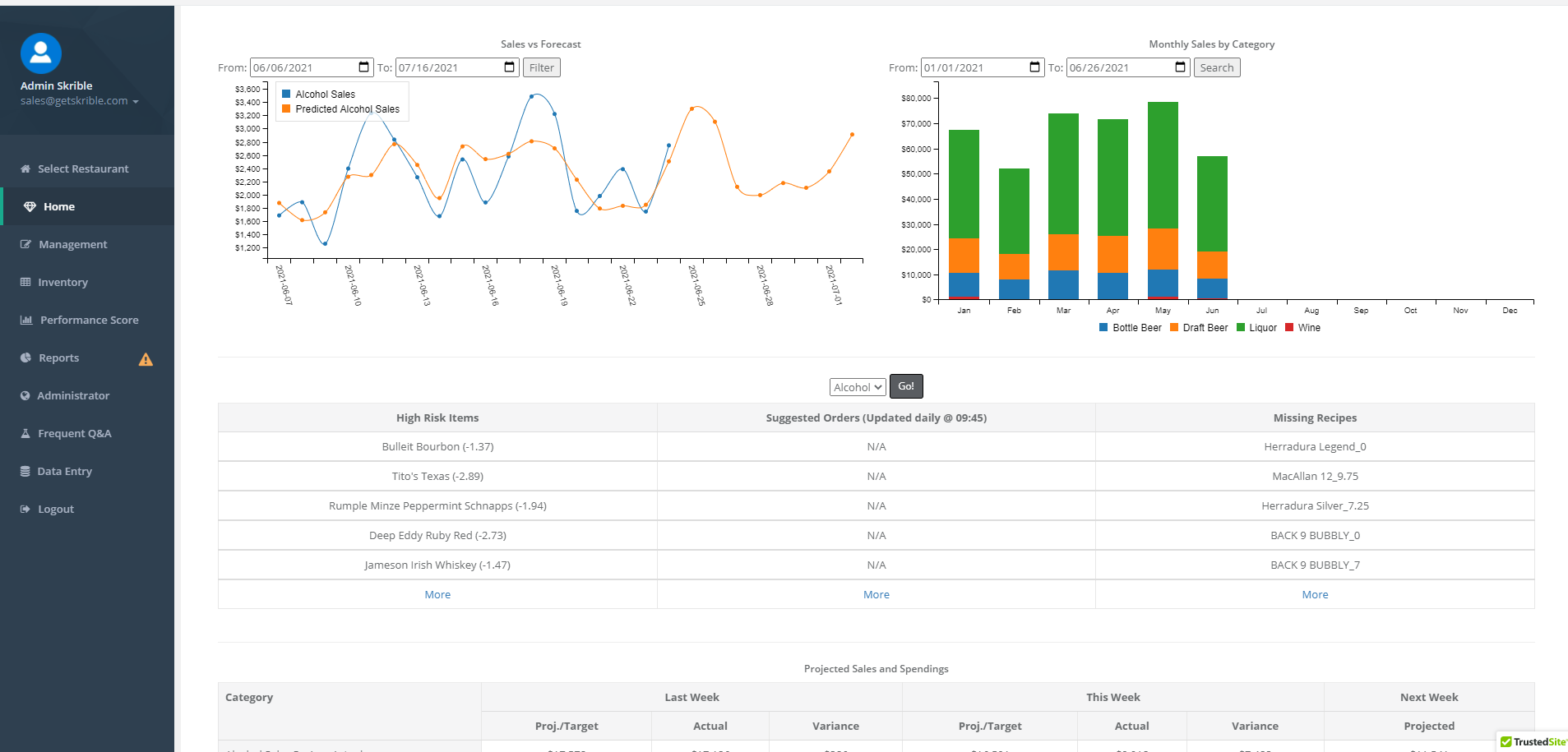Screen dimensions: 1568x752
Task: Click the Monthly Sales To date field
Action: (1128, 67)
